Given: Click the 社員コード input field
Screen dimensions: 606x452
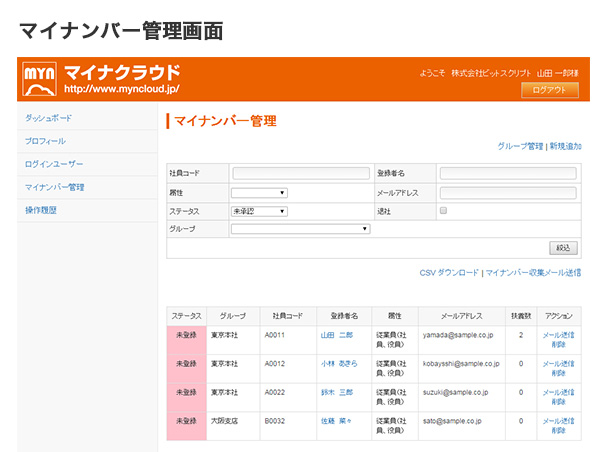Looking at the screenshot, I should click(x=299, y=174).
